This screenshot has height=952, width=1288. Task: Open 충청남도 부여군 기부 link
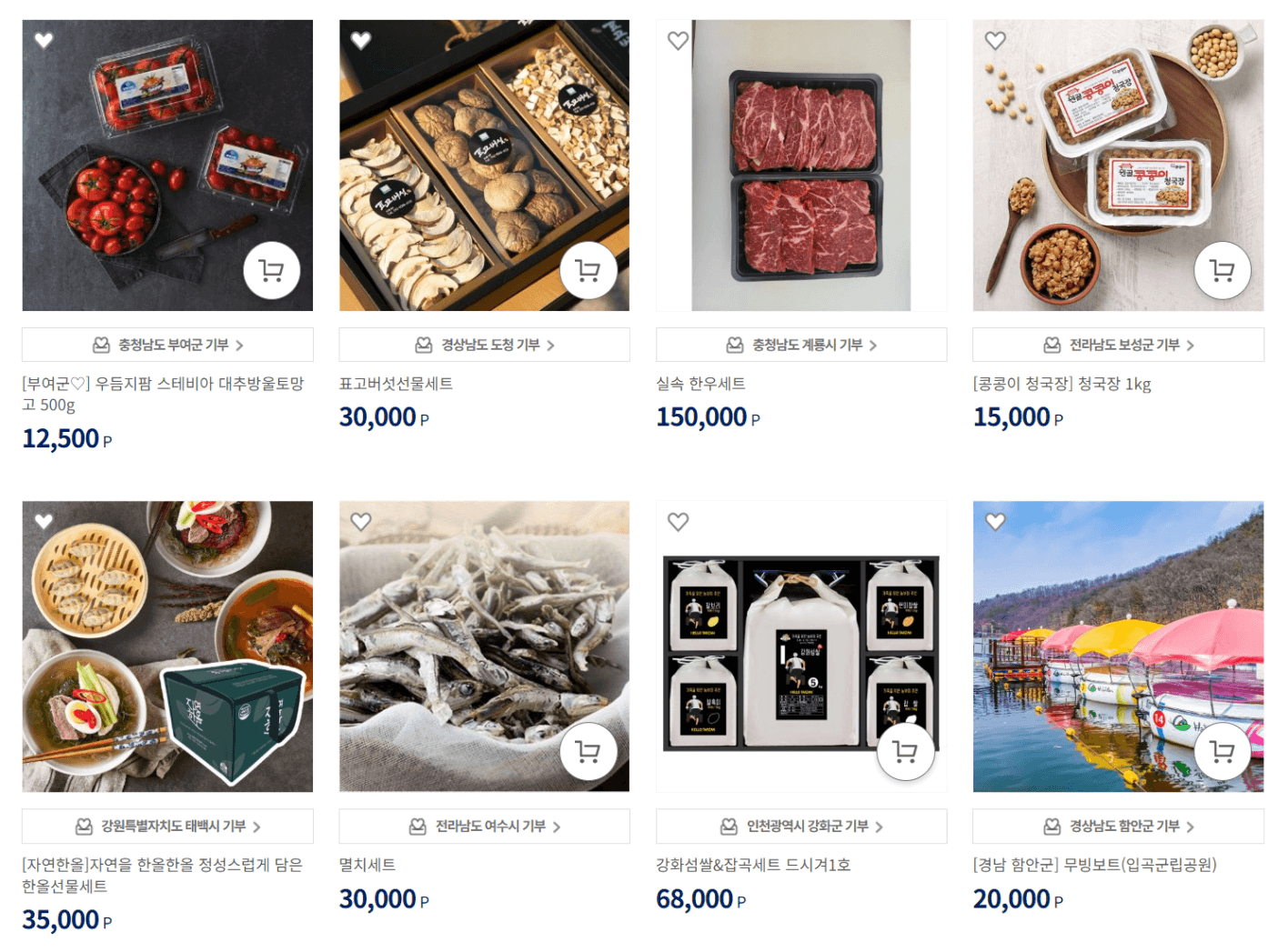(167, 345)
